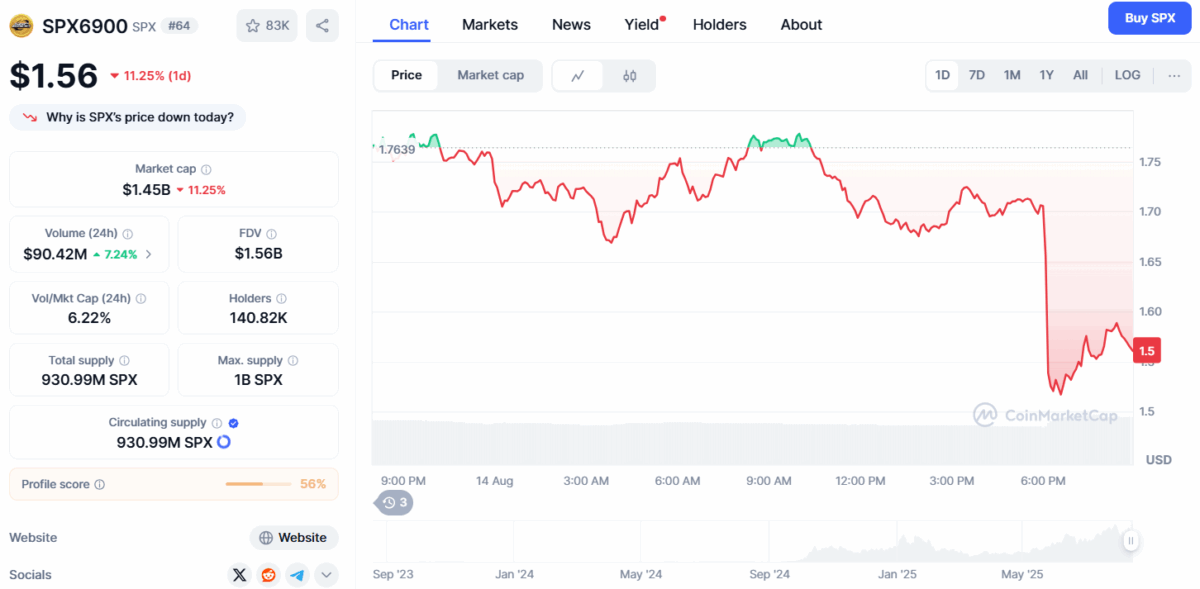Click the 6.22% Vol/Mkt Cap value
The width and height of the screenshot is (1200, 589).
pos(89,318)
